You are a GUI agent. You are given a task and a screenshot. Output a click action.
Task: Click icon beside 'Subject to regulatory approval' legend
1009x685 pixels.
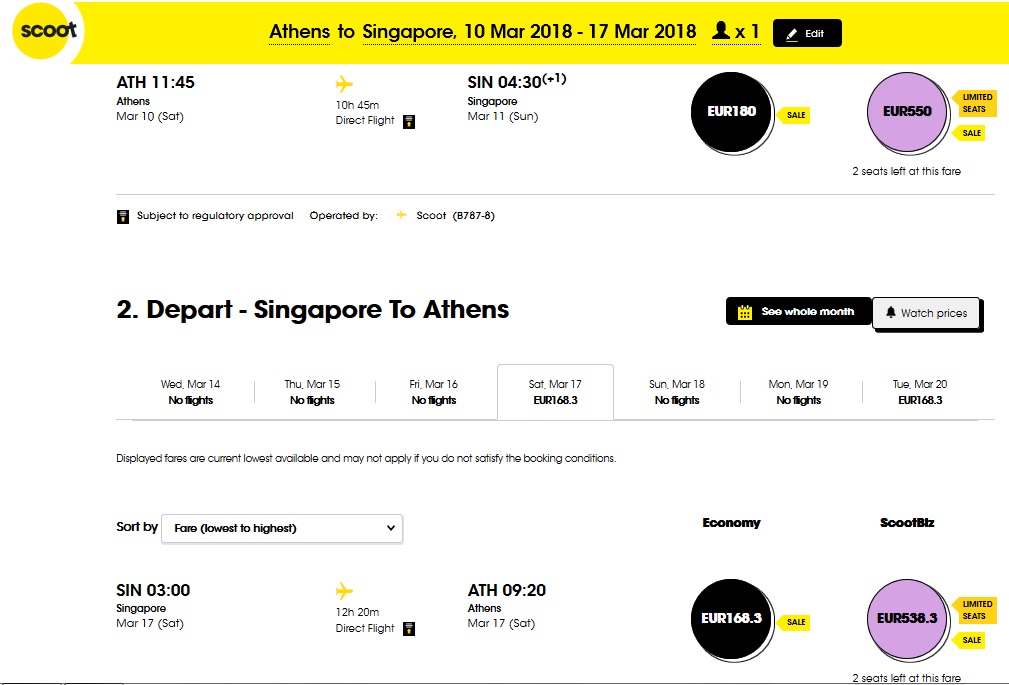[x=123, y=216]
